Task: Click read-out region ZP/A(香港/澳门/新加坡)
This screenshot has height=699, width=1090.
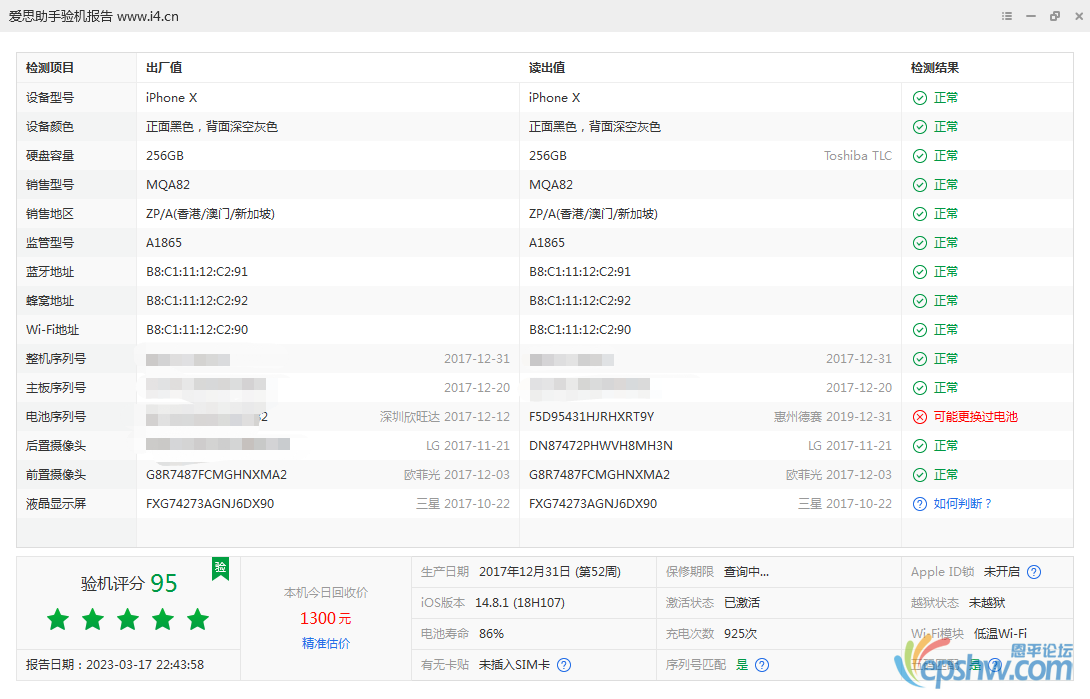Action: 593,214
